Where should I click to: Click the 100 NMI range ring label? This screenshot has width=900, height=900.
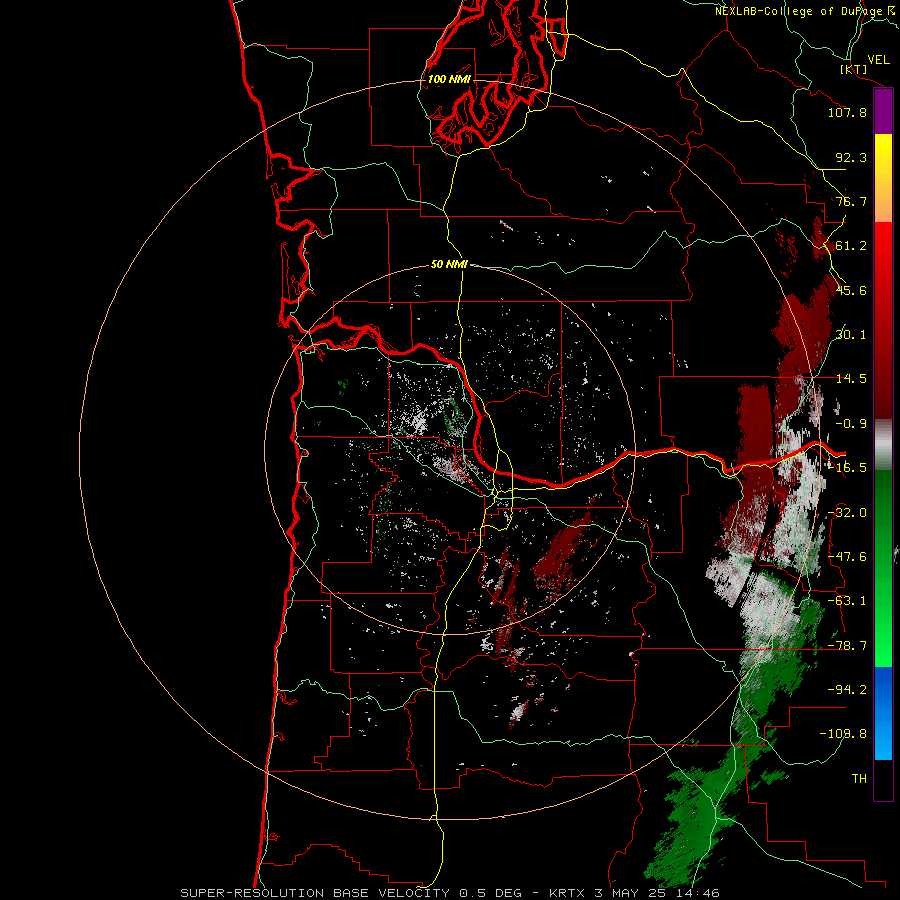[449, 79]
